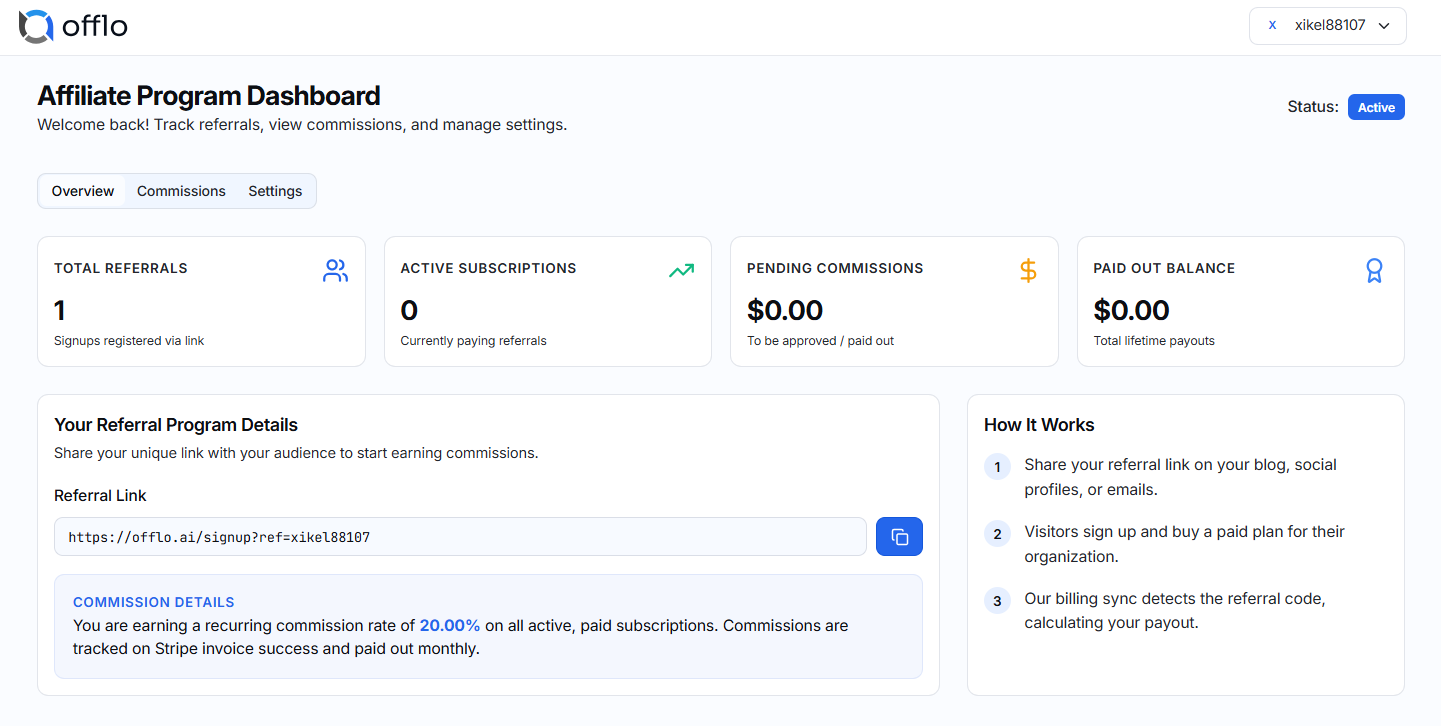Screen dimensions: 1441x726
Task: Click the Pending Commissions $0.00 value
Action: coord(785,310)
